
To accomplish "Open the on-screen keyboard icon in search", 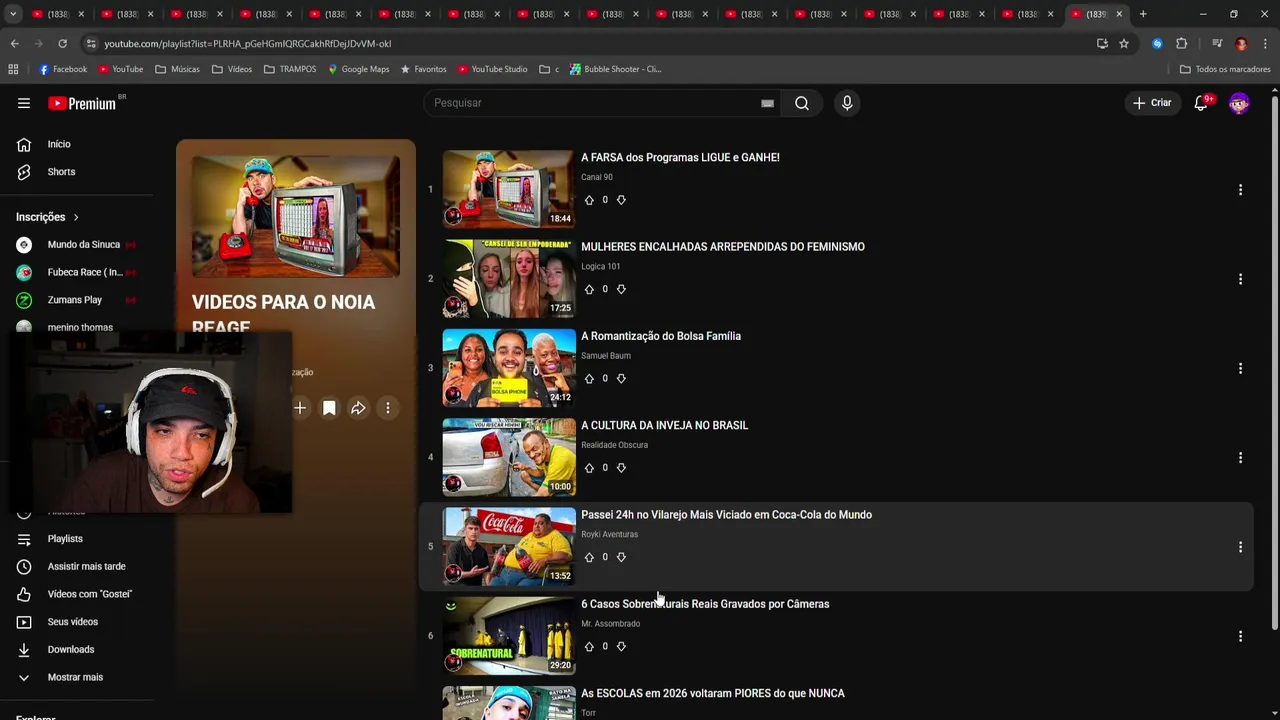I will (767, 103).
